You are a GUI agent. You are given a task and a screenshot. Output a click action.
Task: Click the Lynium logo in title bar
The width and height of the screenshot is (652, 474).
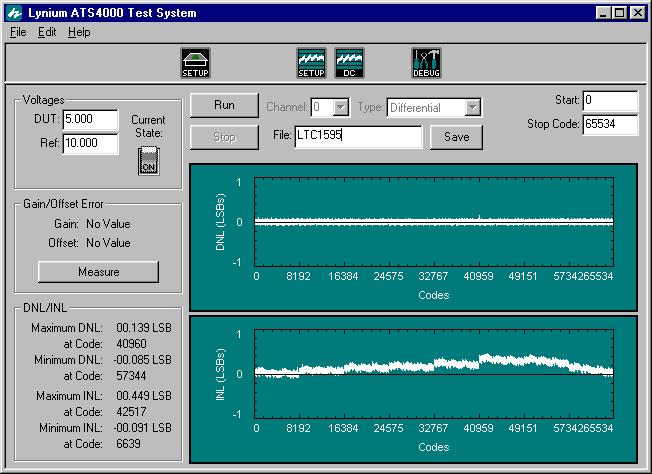tap(15, 13)
